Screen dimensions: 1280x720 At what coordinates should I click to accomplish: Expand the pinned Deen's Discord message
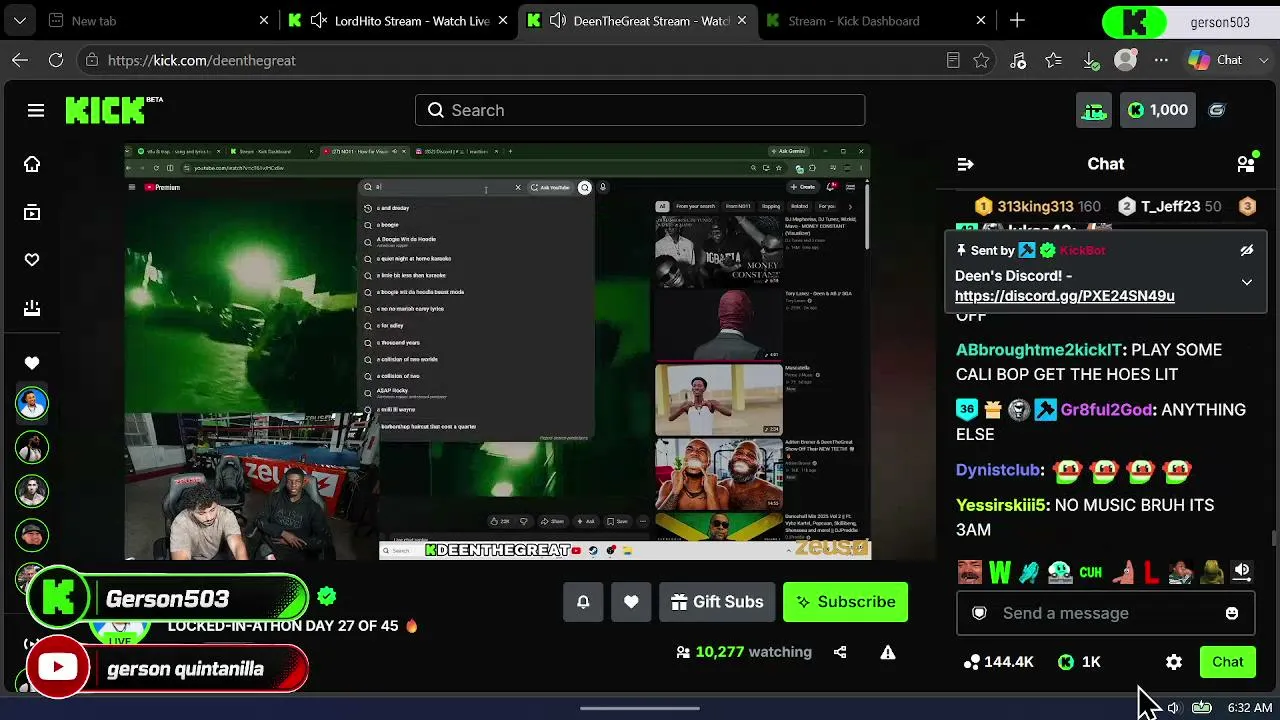click(1247, 283)
